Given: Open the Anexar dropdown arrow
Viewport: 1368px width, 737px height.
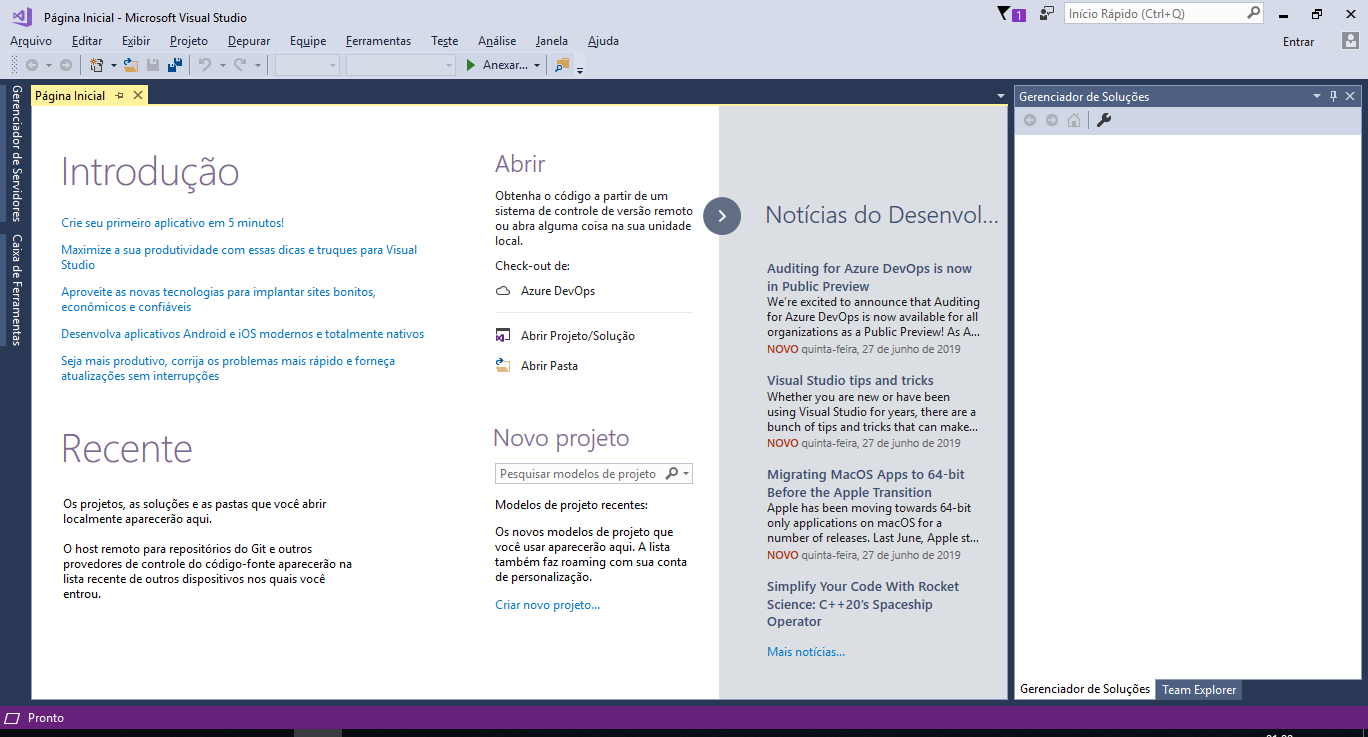Looking at the screenshot, I should [x=537, y=65].
